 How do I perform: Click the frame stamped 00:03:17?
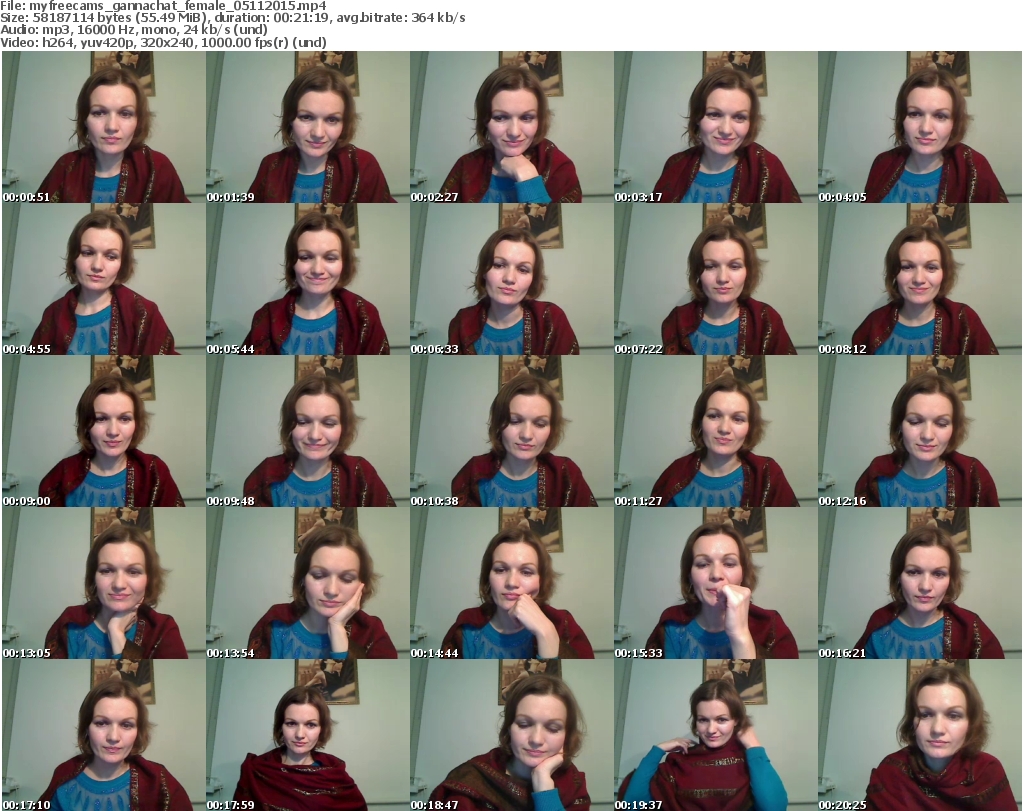coord(715,127)
